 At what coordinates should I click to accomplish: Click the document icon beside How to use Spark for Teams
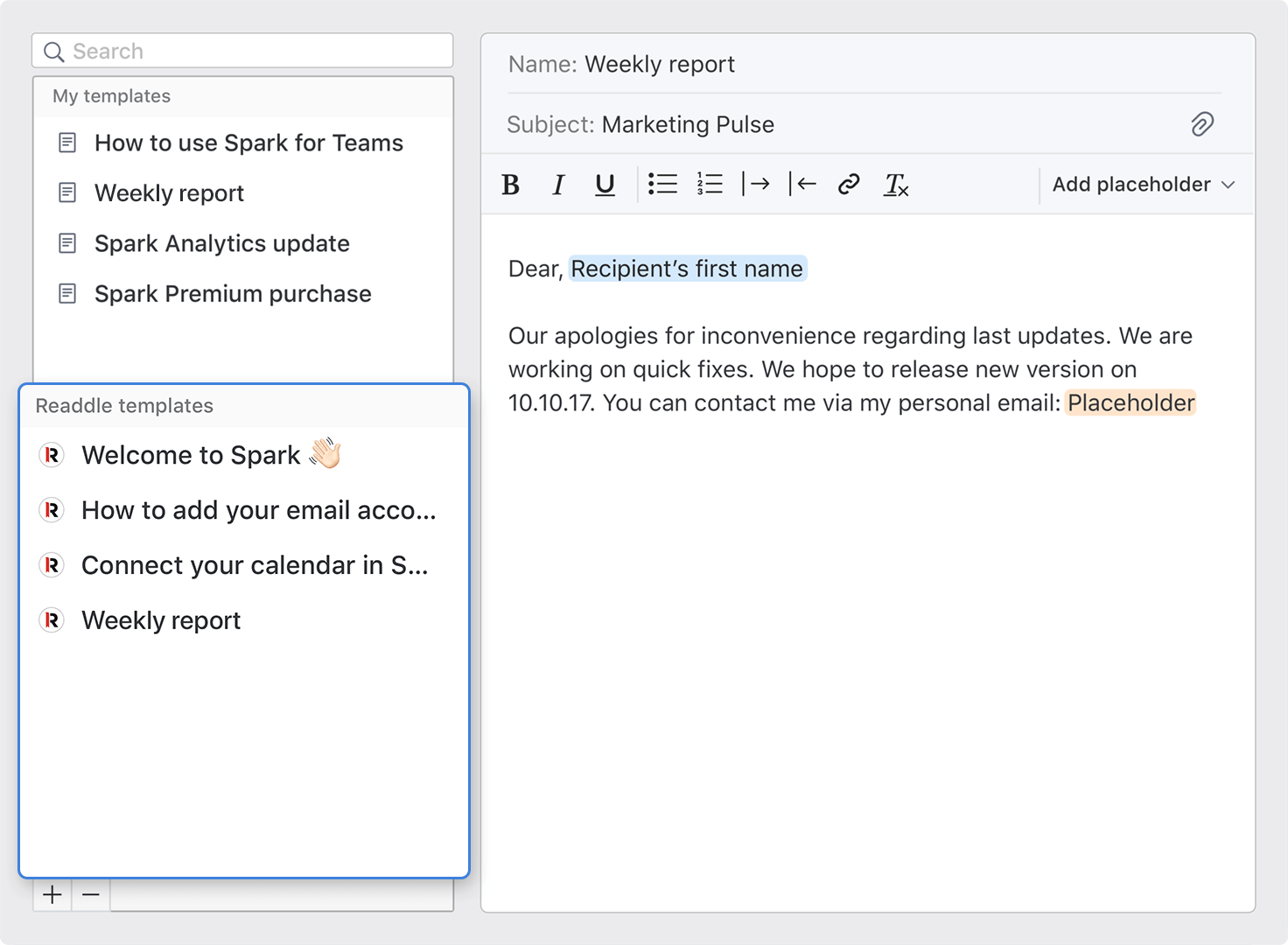67,143
